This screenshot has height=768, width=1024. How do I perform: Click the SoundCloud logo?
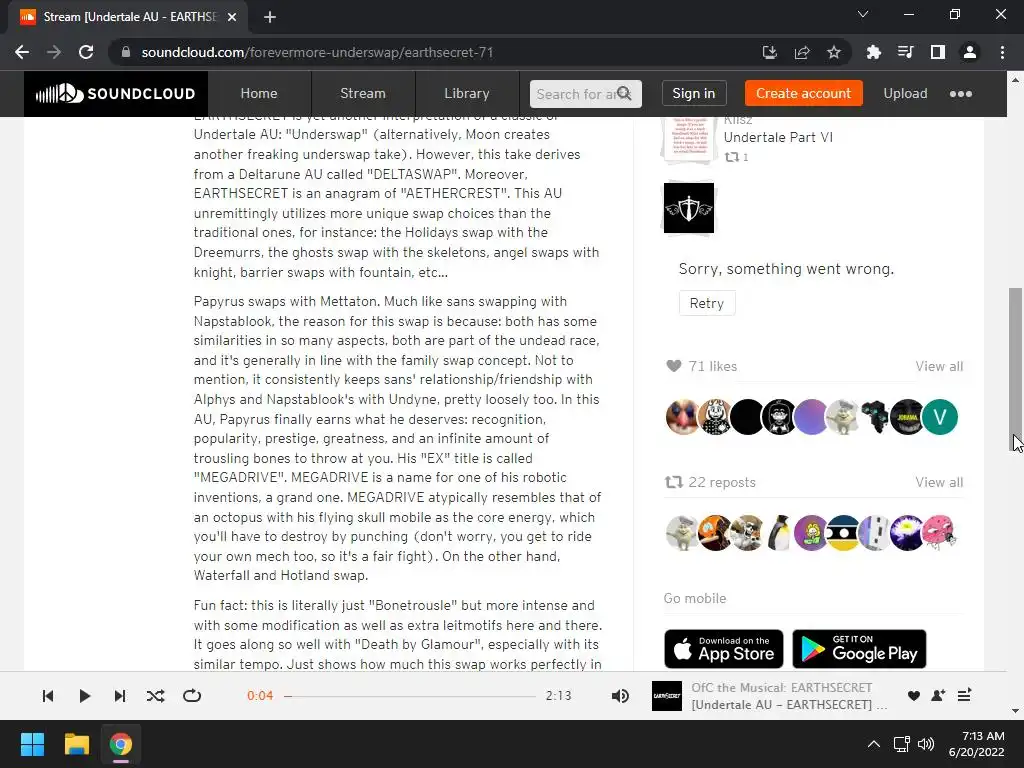pyautogui.click(x=116, y=94)
